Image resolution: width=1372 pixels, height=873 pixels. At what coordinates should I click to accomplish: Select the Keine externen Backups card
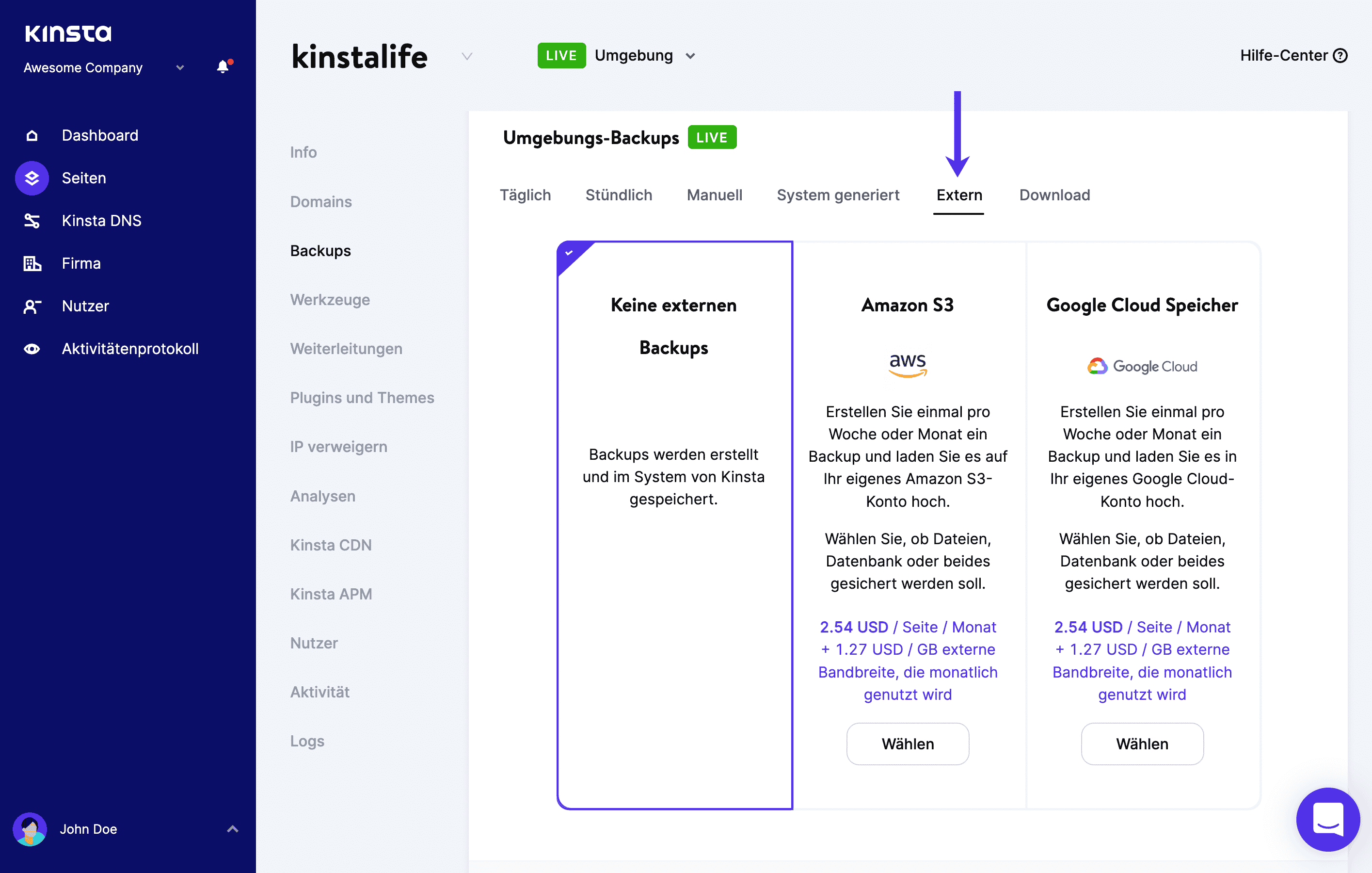(x=674, y=513)
